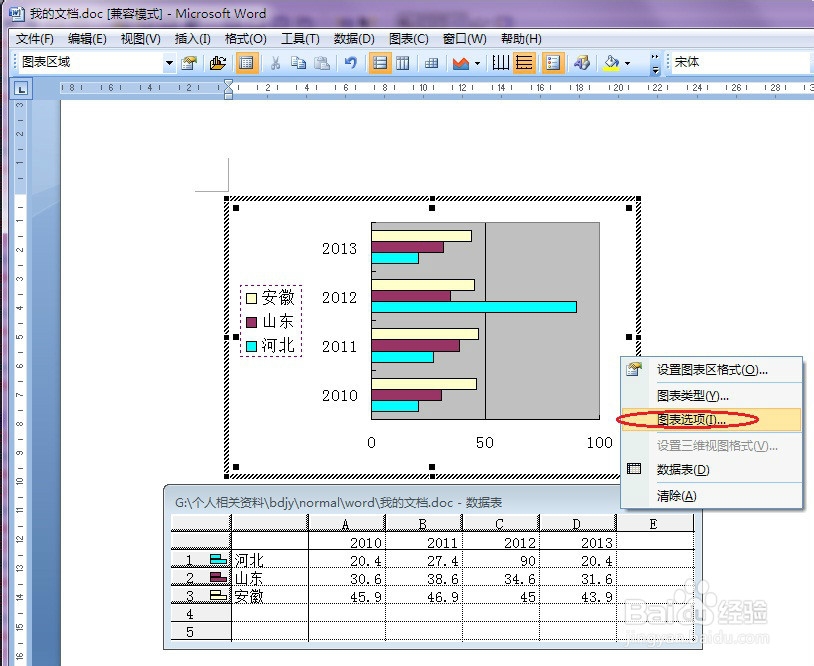Toggle the By Column series button

tap(403, 63)
